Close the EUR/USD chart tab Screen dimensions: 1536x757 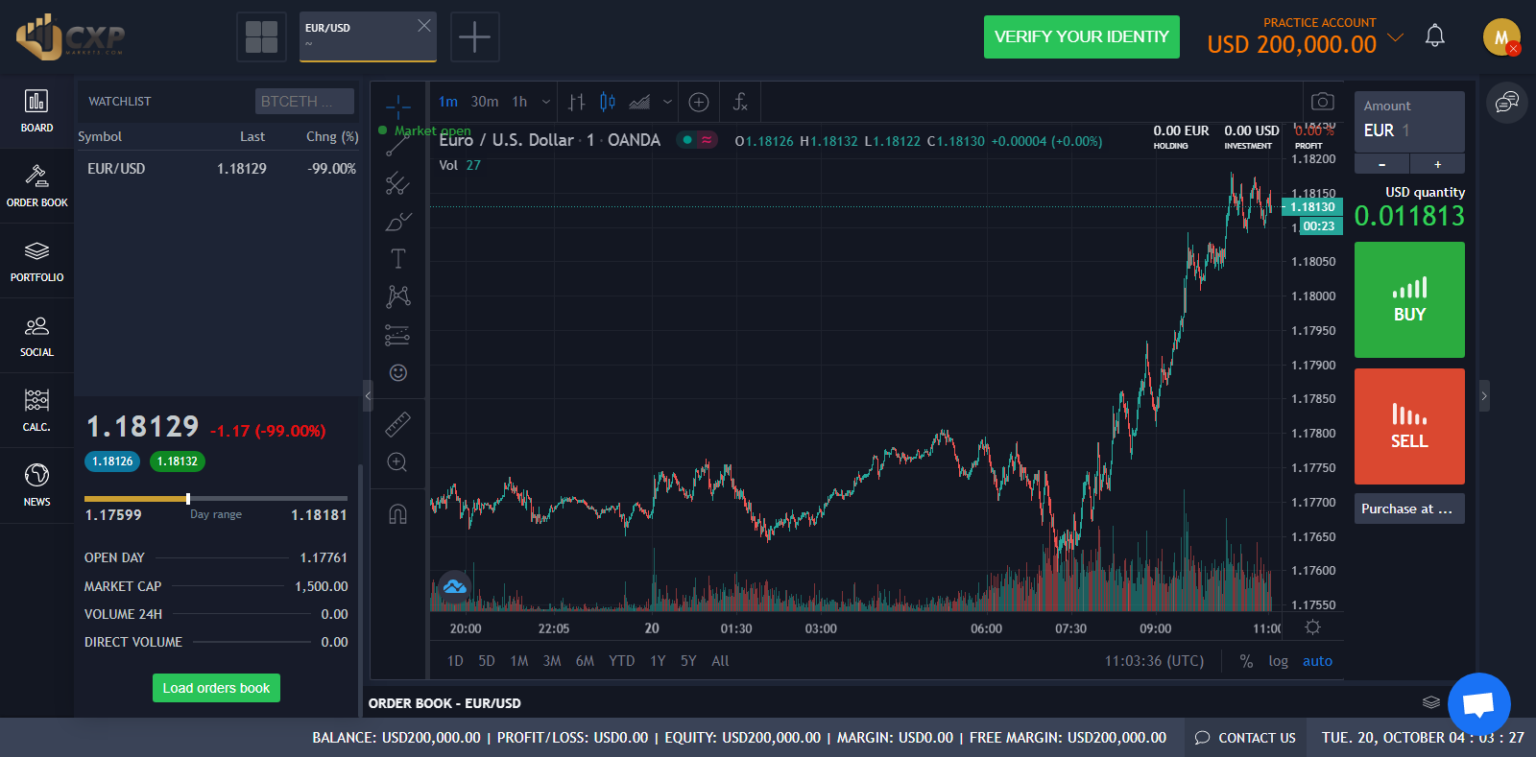pos(424,26)
